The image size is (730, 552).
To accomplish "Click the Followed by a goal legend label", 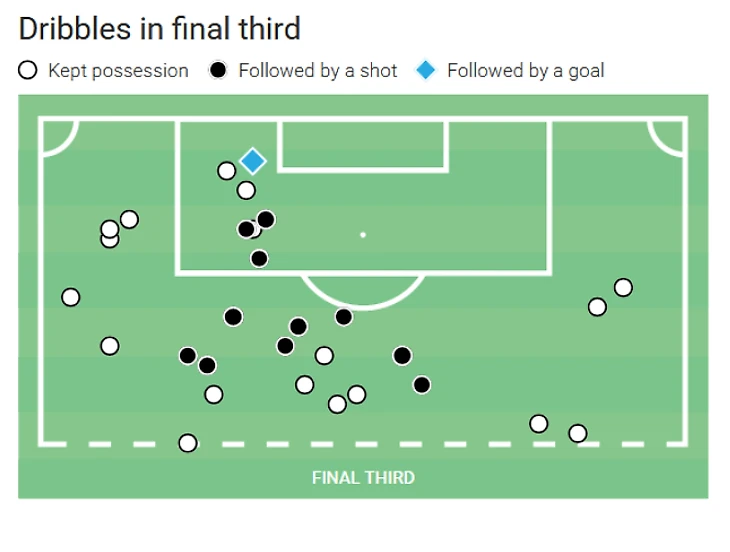I will (525, 71).
